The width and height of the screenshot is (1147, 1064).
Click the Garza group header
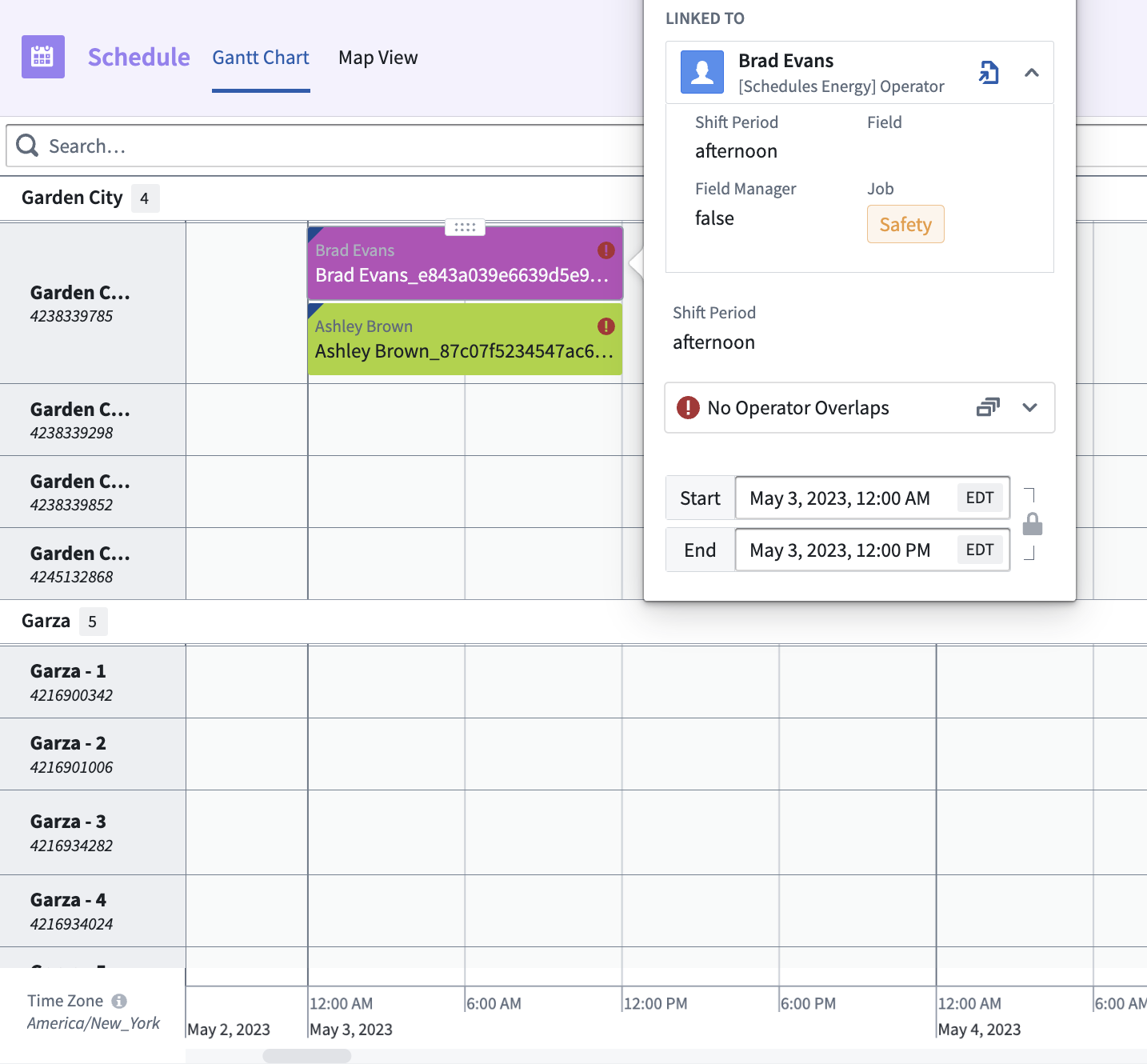pos(46,621)
